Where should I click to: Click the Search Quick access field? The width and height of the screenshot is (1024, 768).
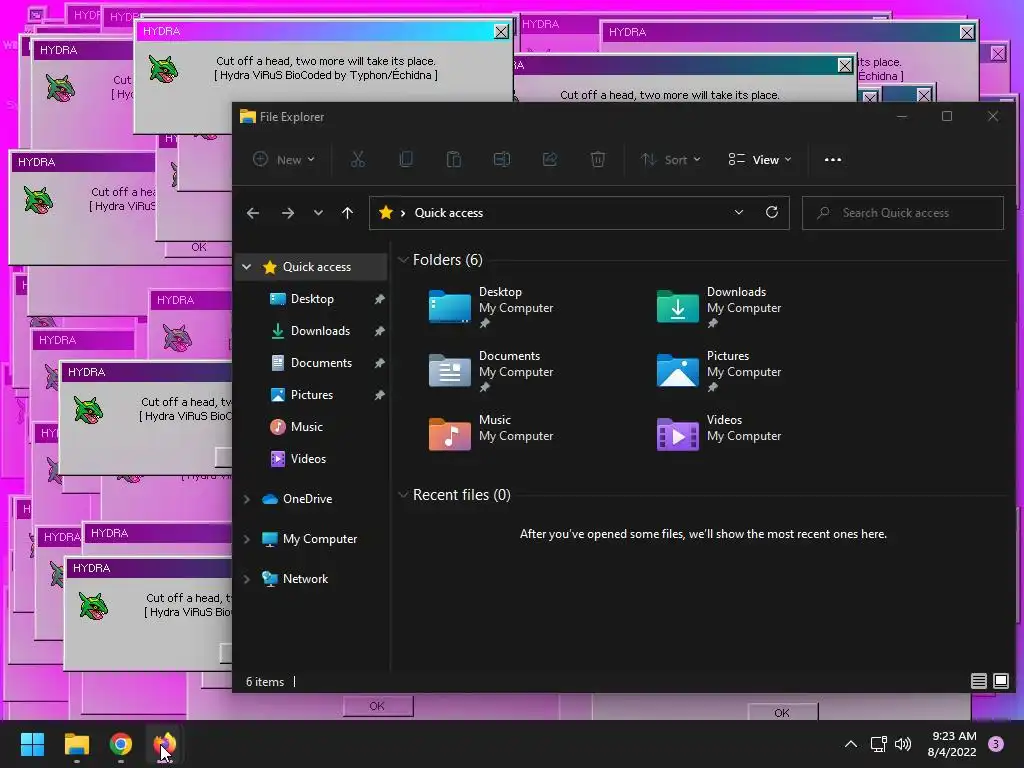click(x=903, y=213)
